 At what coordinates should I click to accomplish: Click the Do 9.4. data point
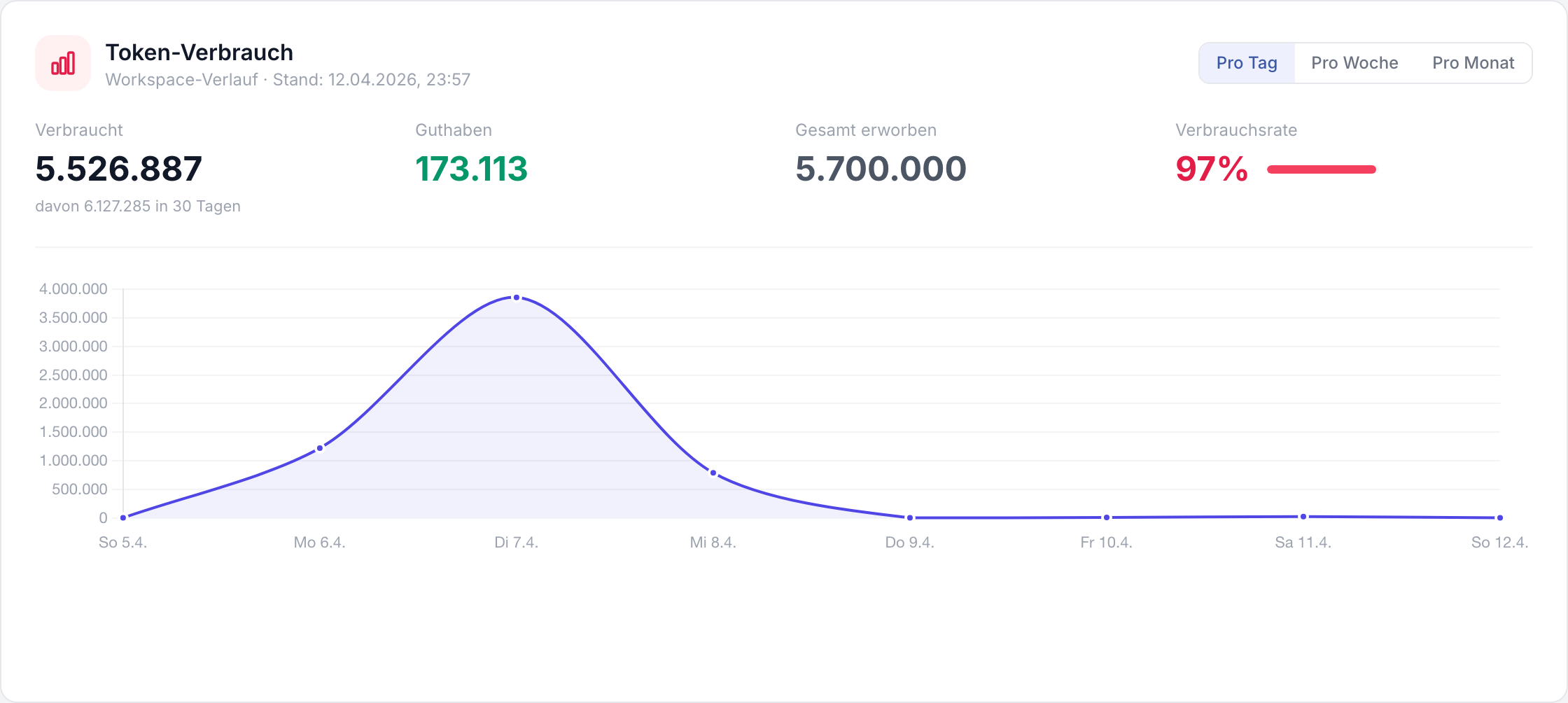910,518
